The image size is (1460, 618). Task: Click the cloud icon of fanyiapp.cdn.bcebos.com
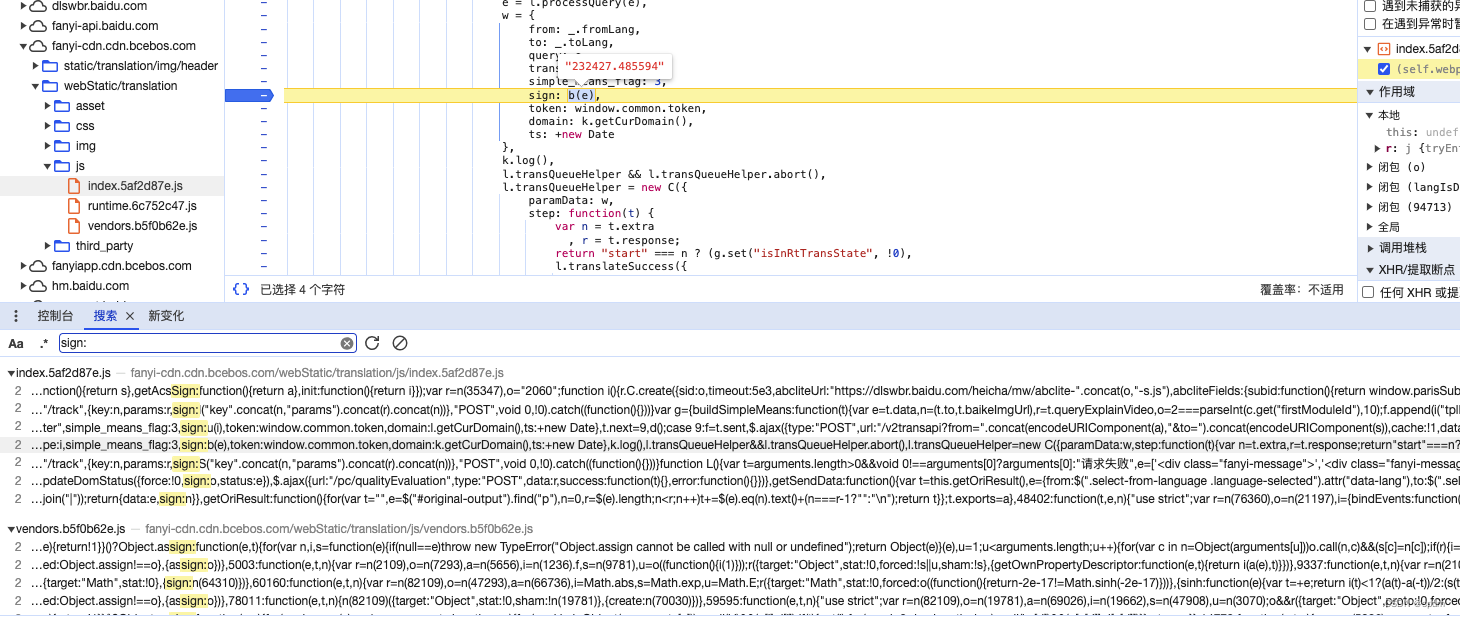coord(38,266)
